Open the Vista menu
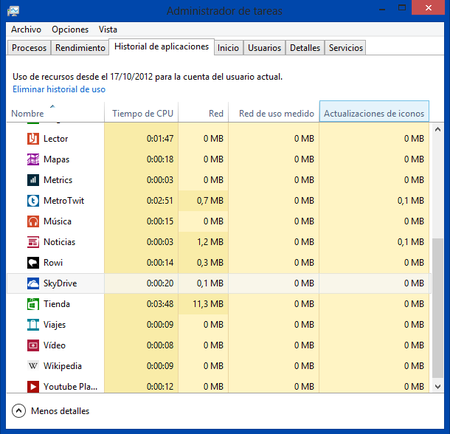Viewport: 450px width, 434px height. point(108,29)
